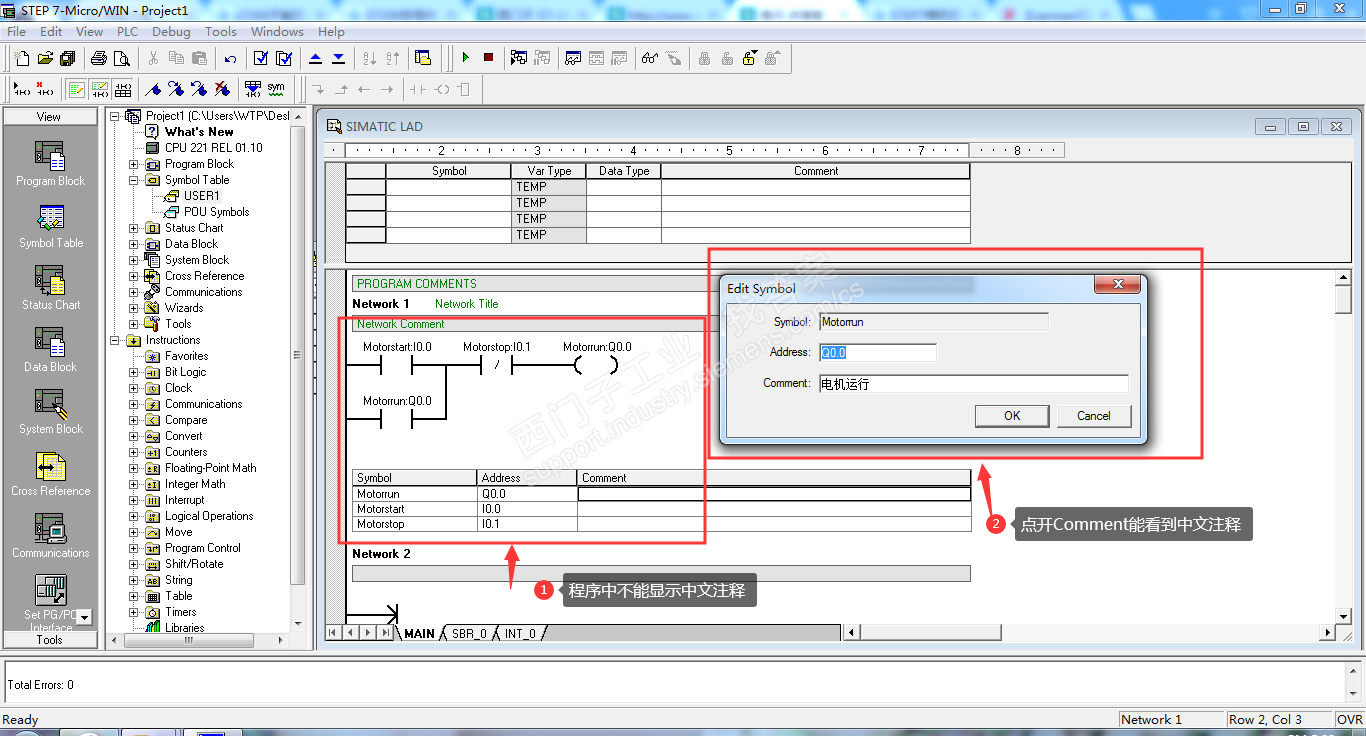Open an existing project via toolbar folder icon
Viewport: 1366px width, 736px height.
click(45, 58)
